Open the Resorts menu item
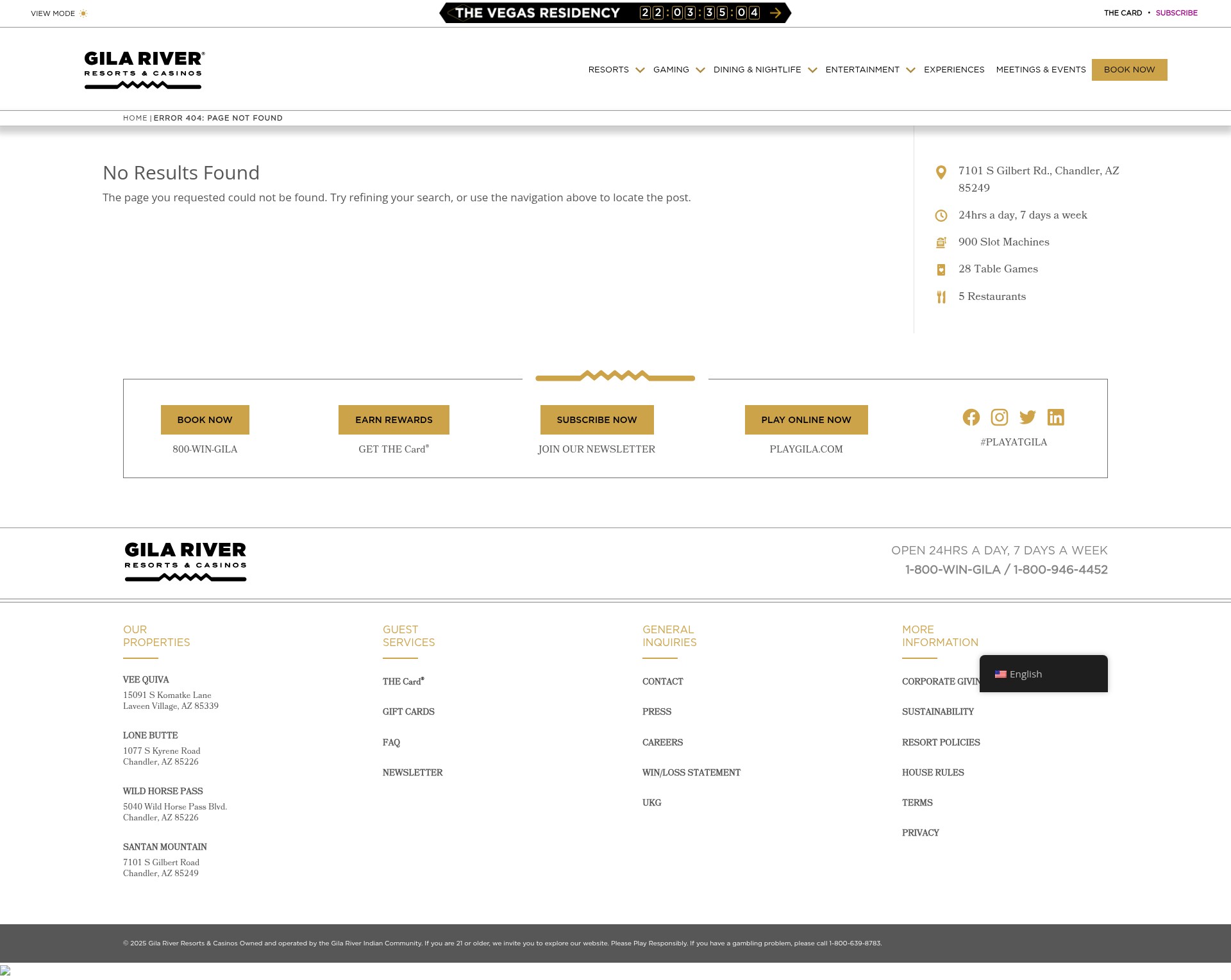 pyautogui.click(x=608, y=70)
